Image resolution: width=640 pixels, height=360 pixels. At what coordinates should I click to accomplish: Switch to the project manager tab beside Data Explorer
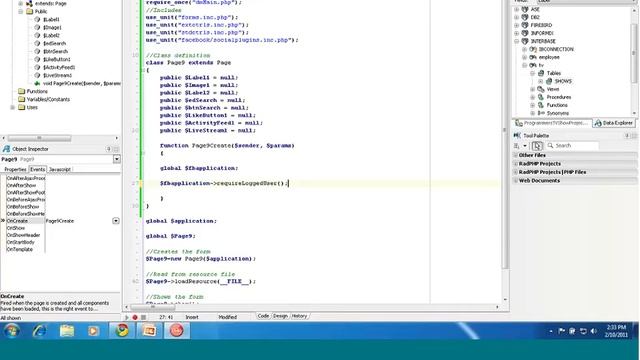(x=552, y=123)
